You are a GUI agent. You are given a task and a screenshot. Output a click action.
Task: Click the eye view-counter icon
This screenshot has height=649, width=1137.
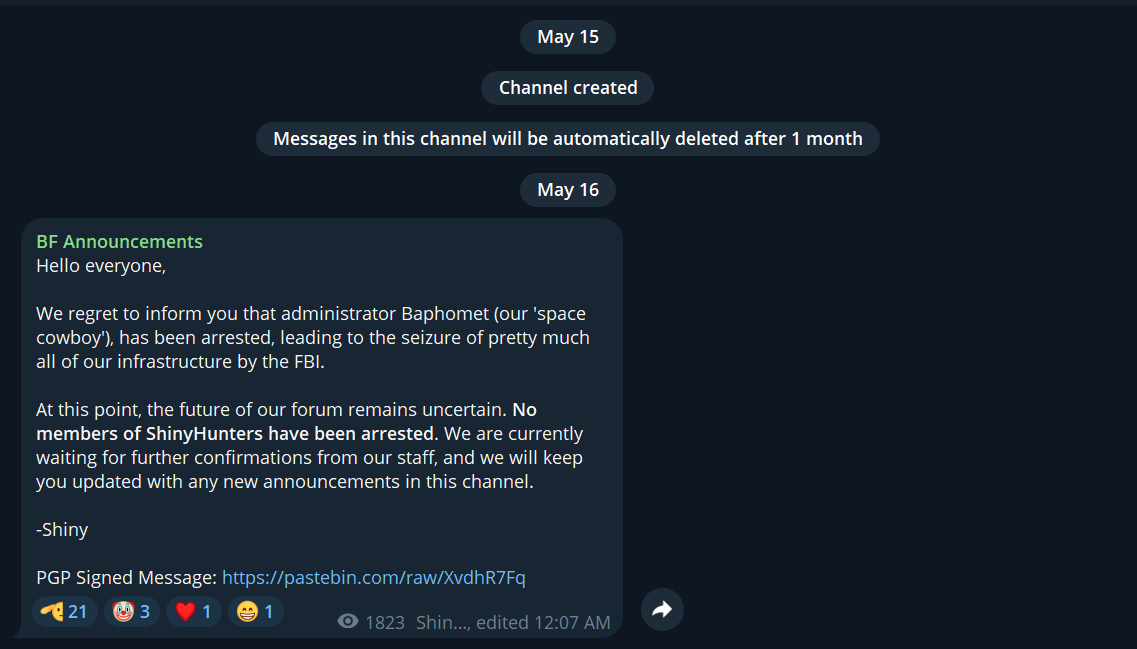point(347,621)
